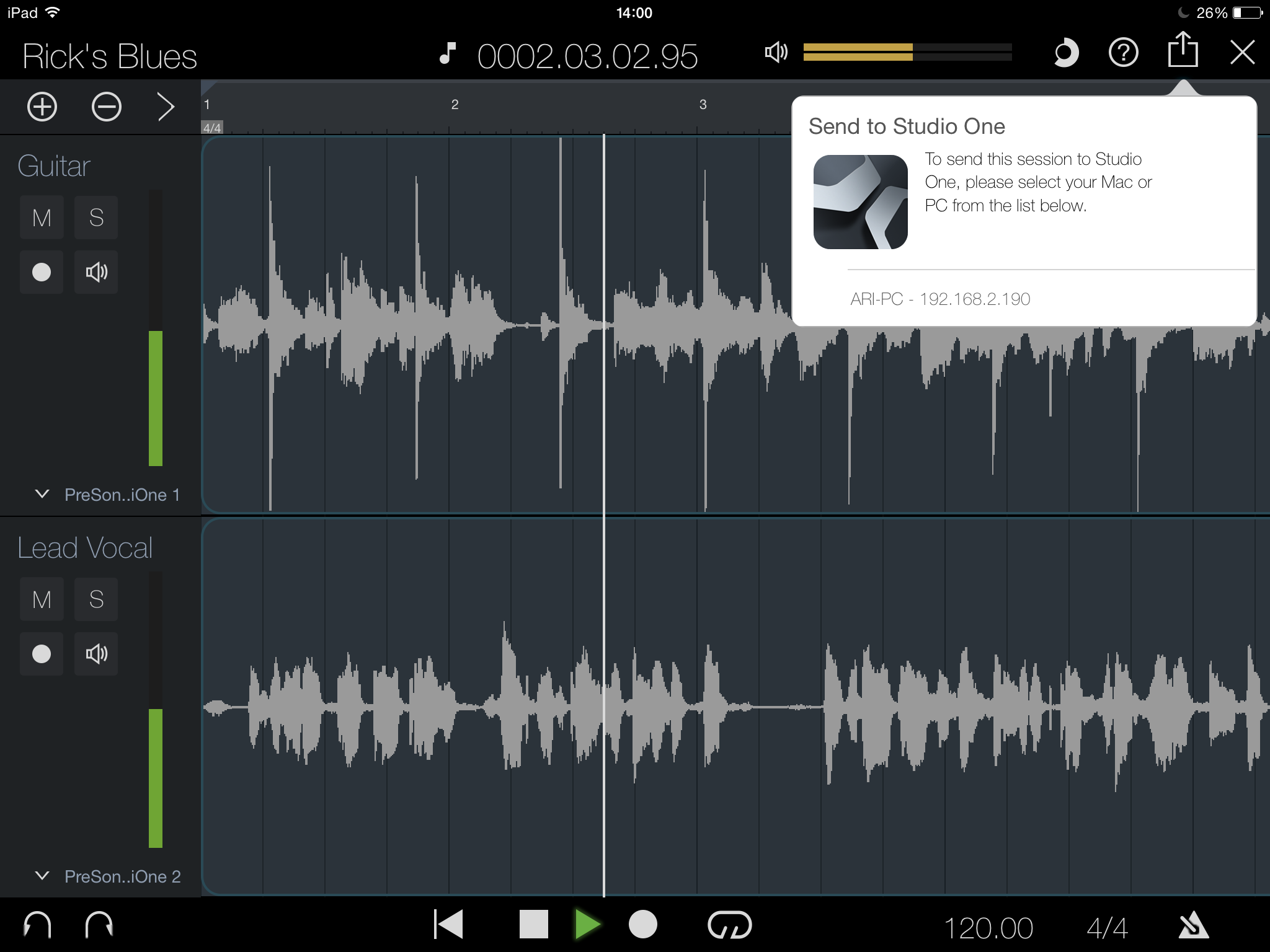Tap the Wi-Fi icon in status bar
The width and height of the screenshot is (1270, 952).
53,12
